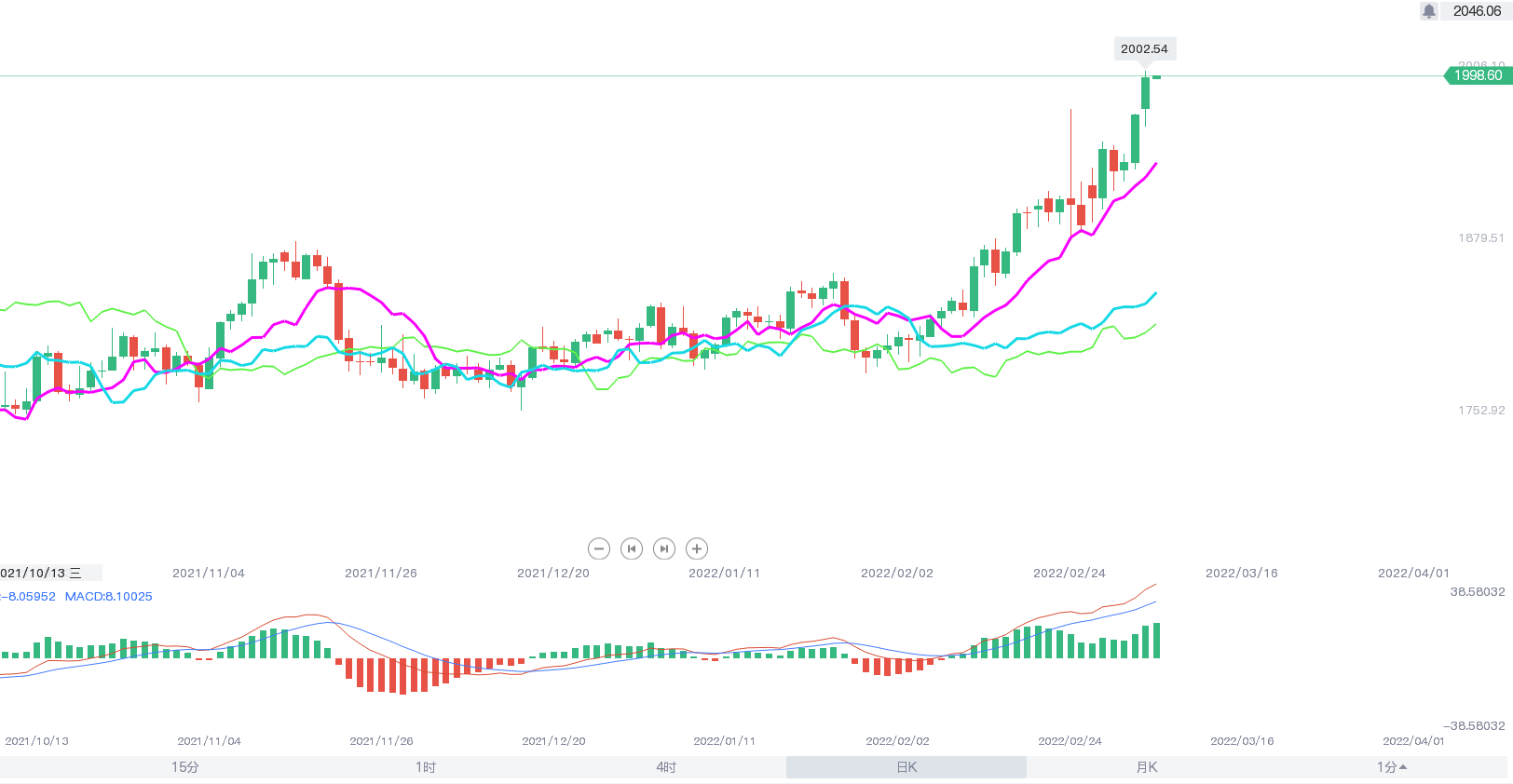Click the 2022/02/24 date on main axis

(x=1069, y=573)
